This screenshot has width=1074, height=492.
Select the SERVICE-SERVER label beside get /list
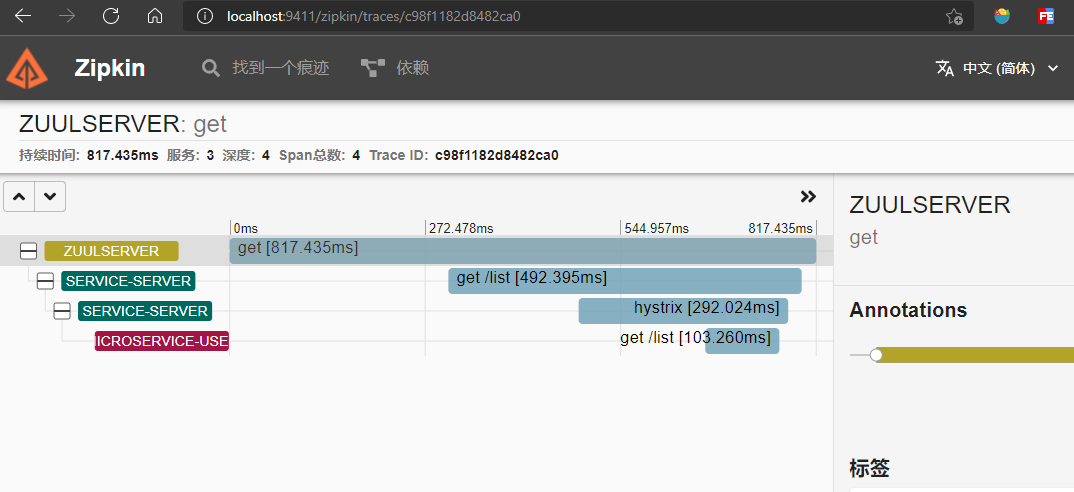[x=128, y=281]
